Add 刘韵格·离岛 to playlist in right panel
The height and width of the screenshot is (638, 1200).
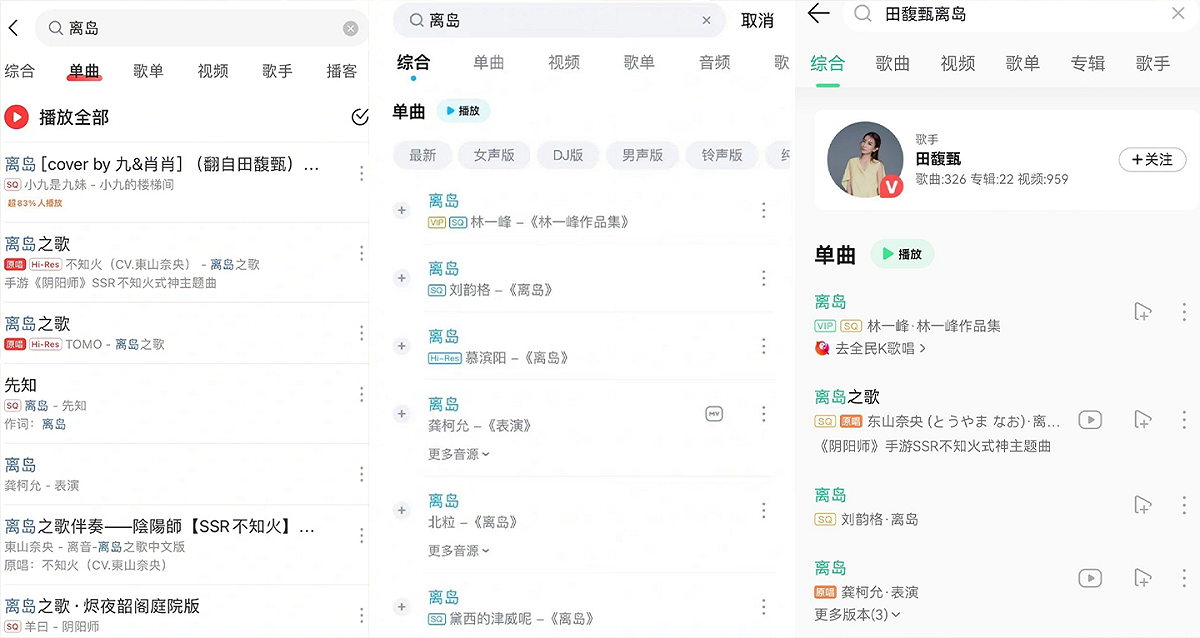tap(1142, 505)
